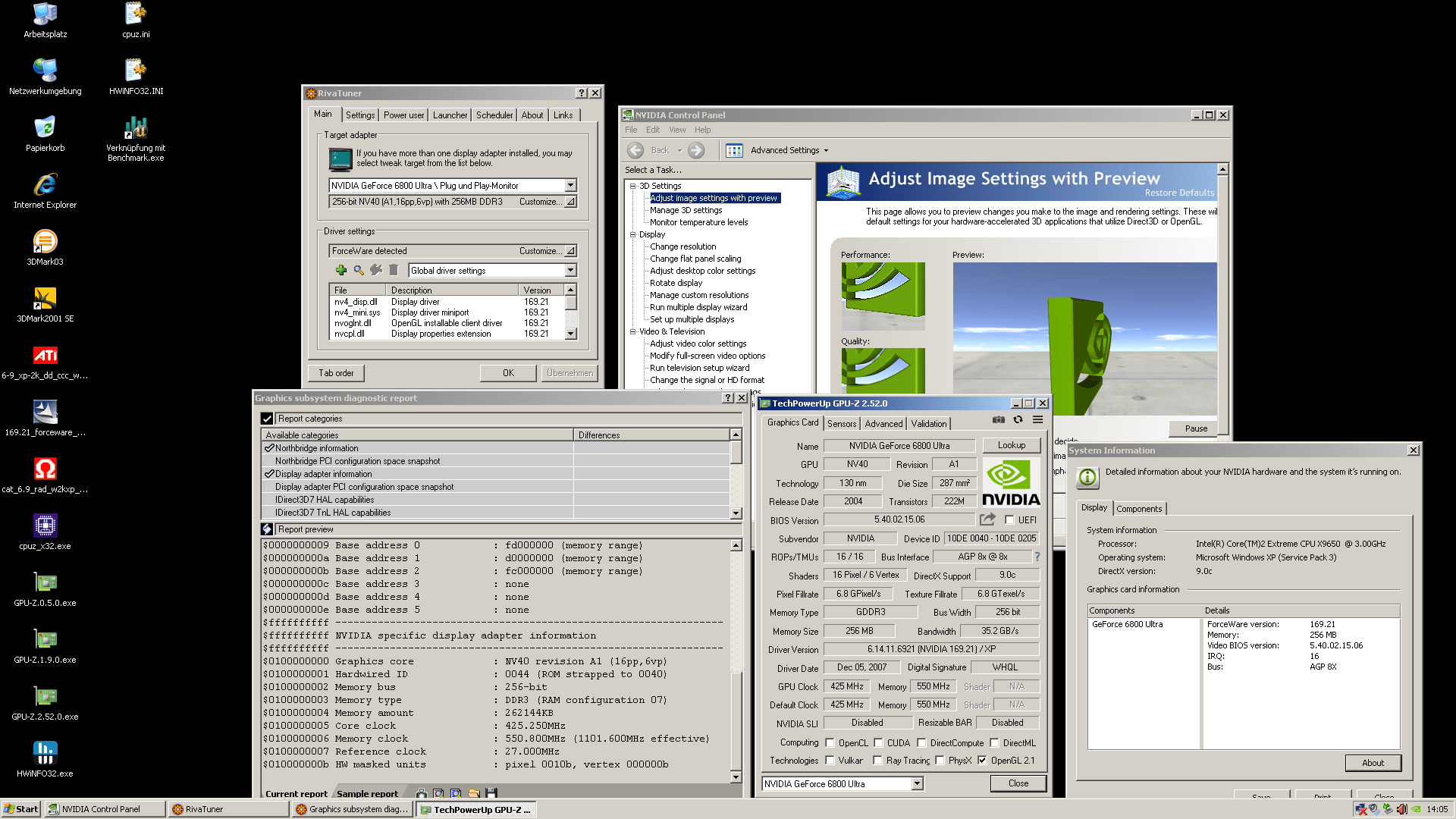Click Customize arrow next to 256-bit NV40

(570, 202)
